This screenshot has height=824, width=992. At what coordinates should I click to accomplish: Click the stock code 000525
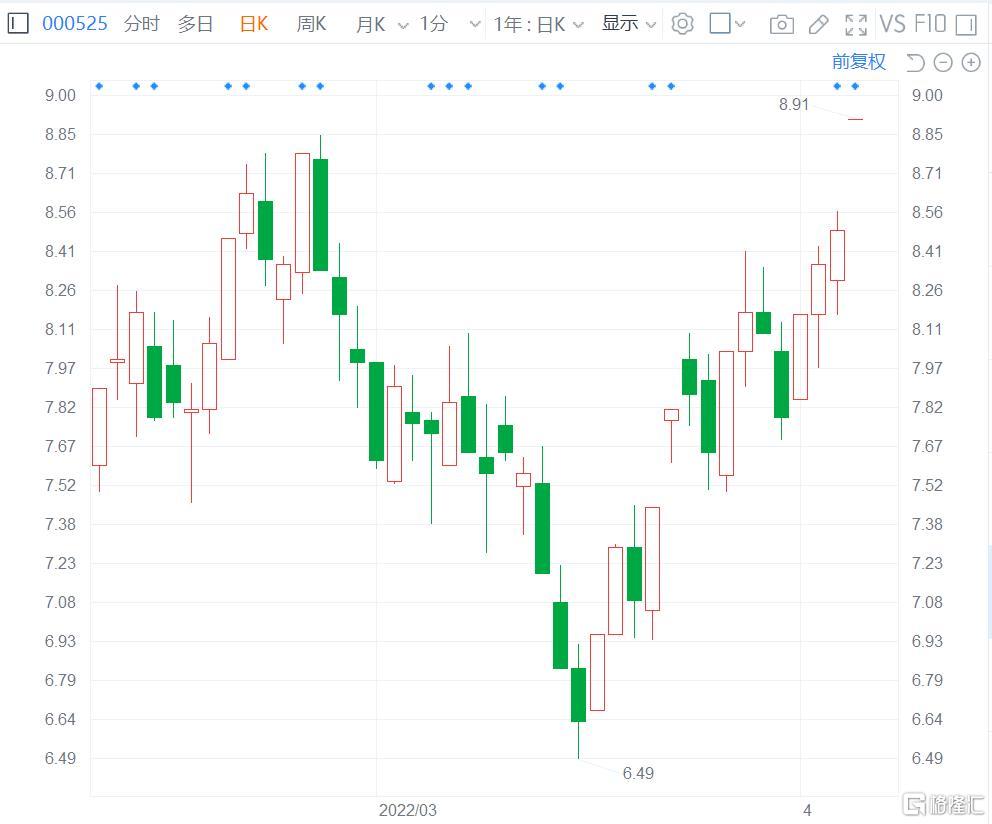(x=75, y=24)
